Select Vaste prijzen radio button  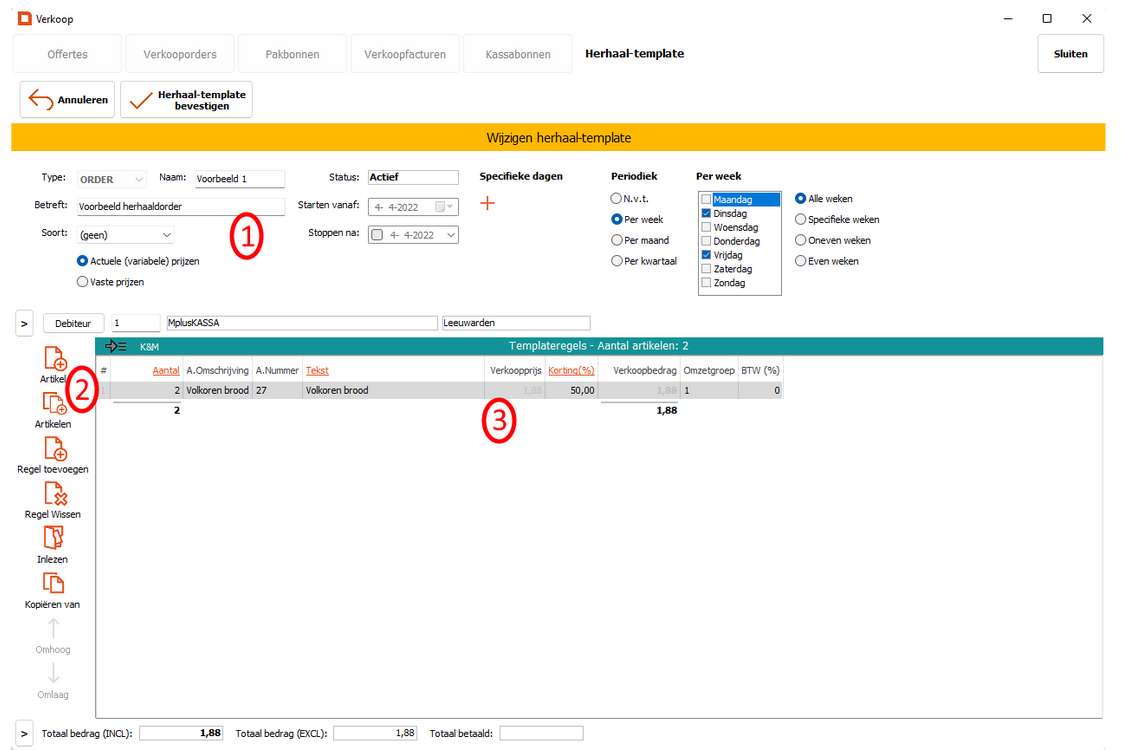(83, 282)
